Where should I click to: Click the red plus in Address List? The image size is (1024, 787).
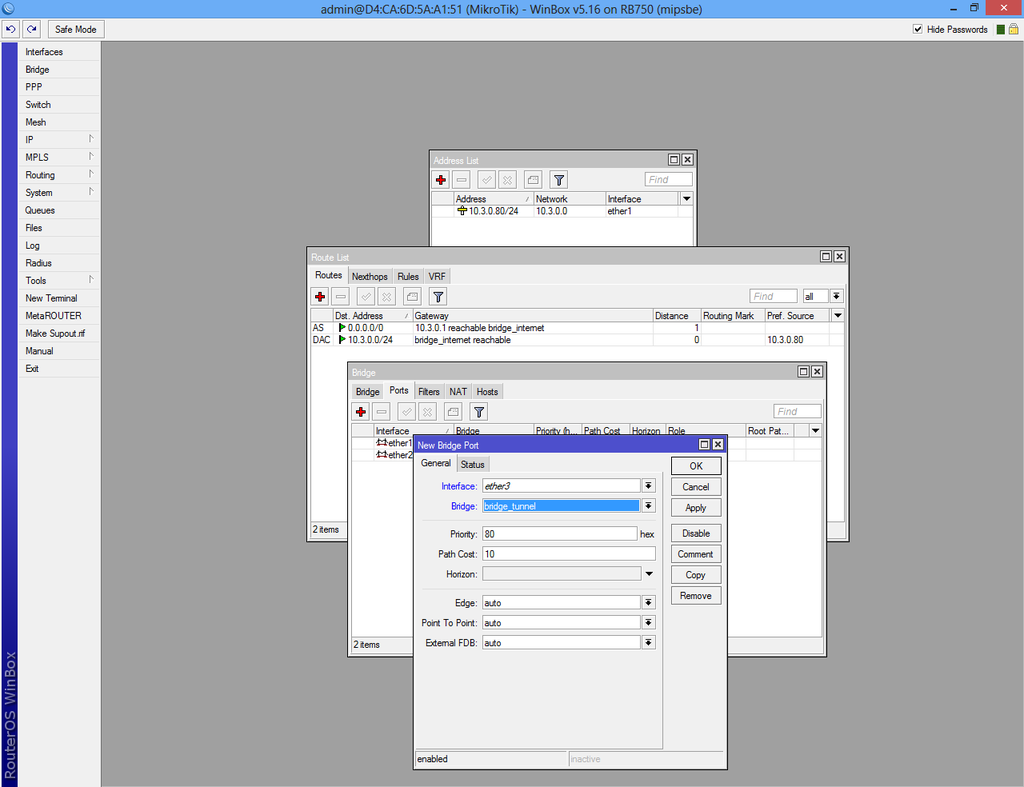[x=441, y=180]
